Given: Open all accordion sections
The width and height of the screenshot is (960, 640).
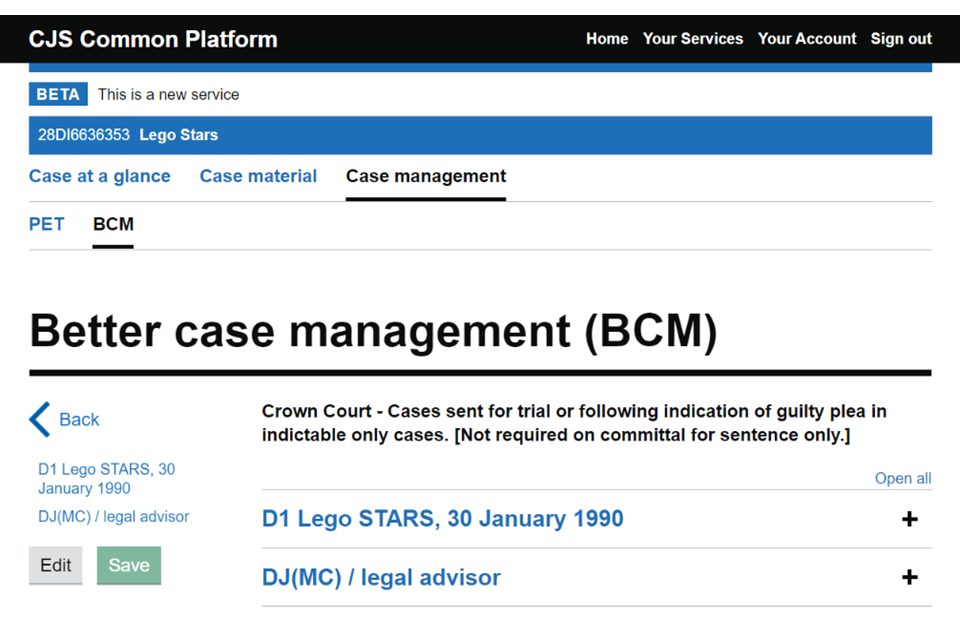Looking at the screenshot, I should [902, 478].
